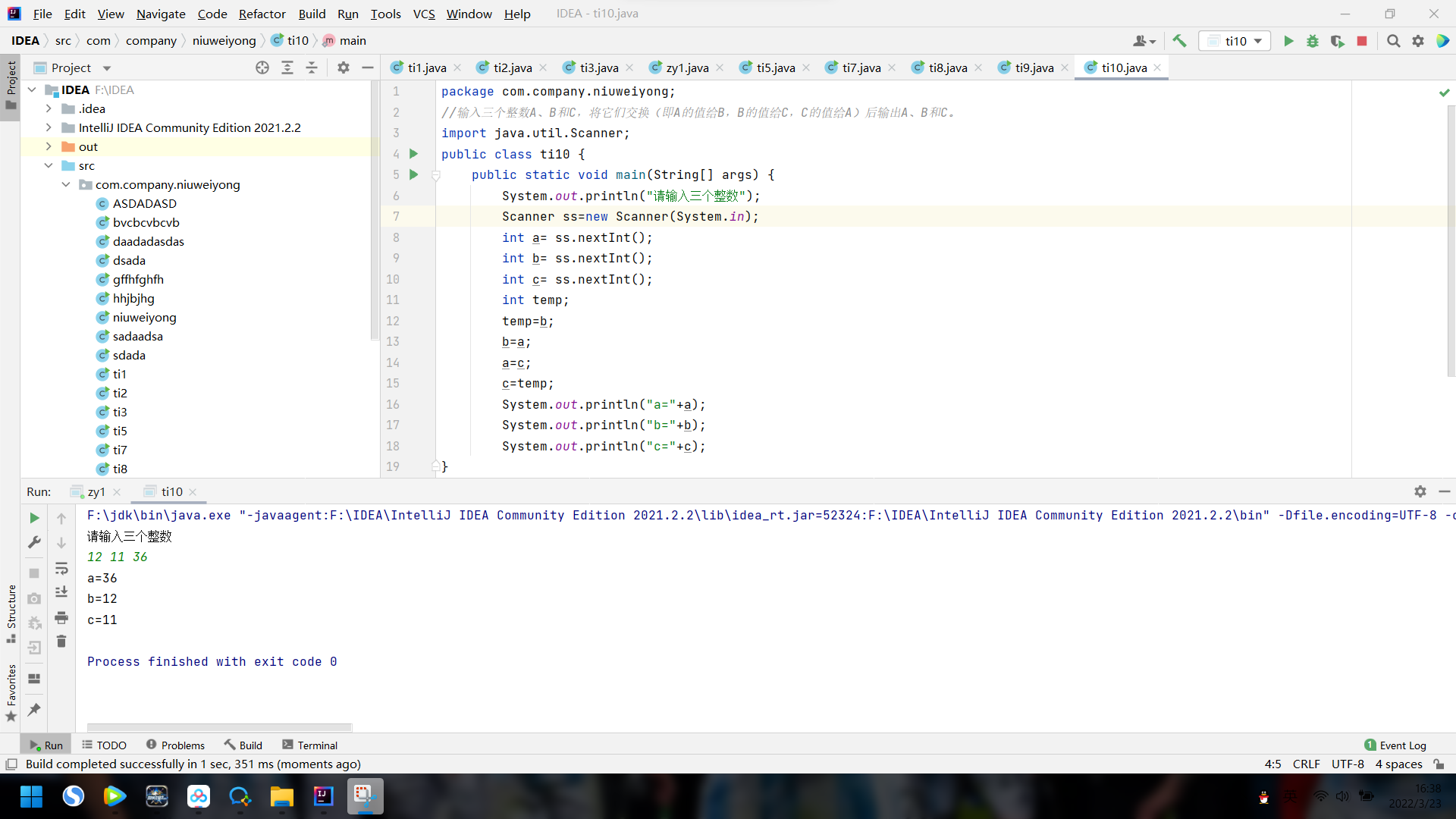1456x819 pixels.
Task: Click the run gutter arrow next to main method
Action: pyautogui.click(x=414, y=174)
